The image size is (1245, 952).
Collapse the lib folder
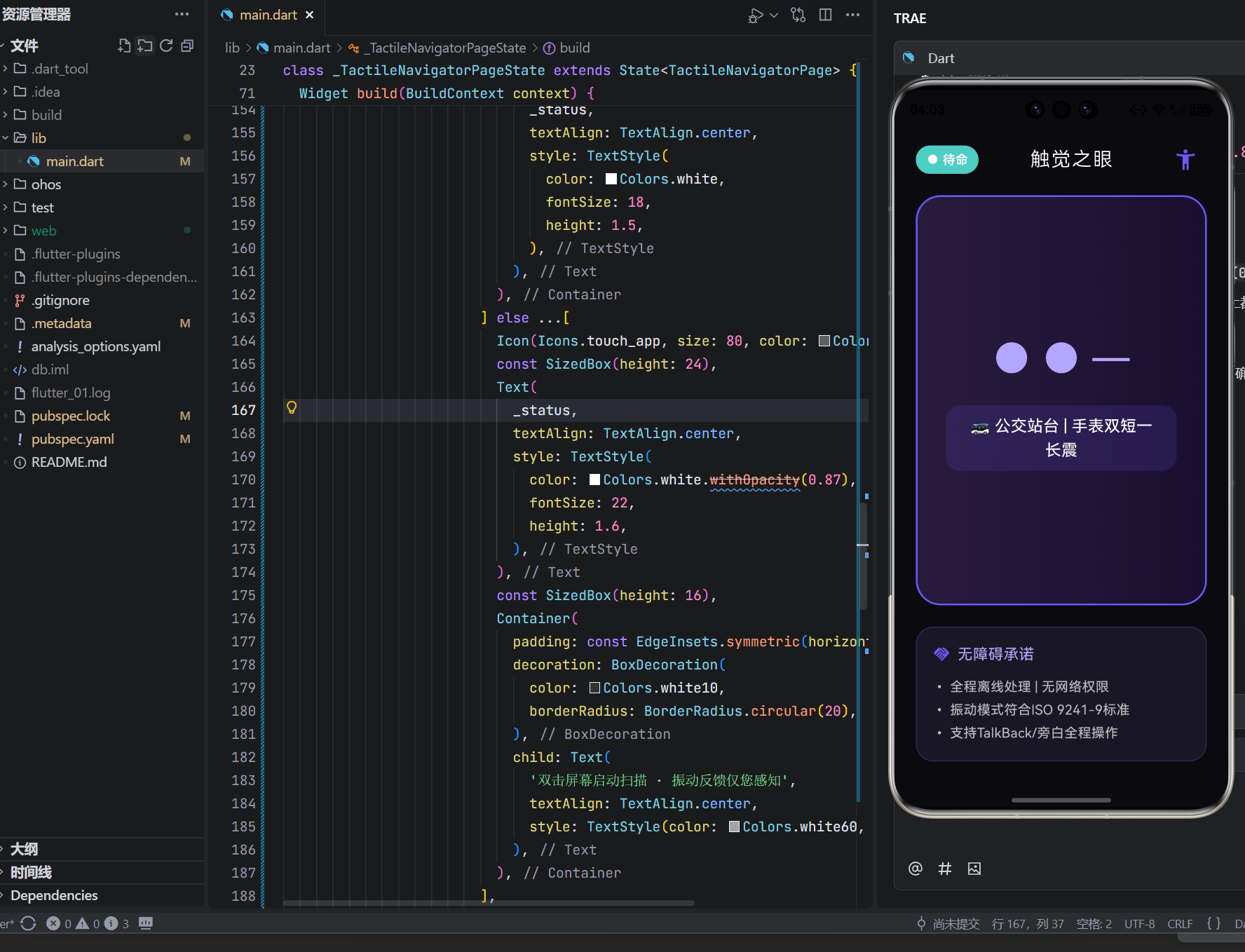[102, 138]
